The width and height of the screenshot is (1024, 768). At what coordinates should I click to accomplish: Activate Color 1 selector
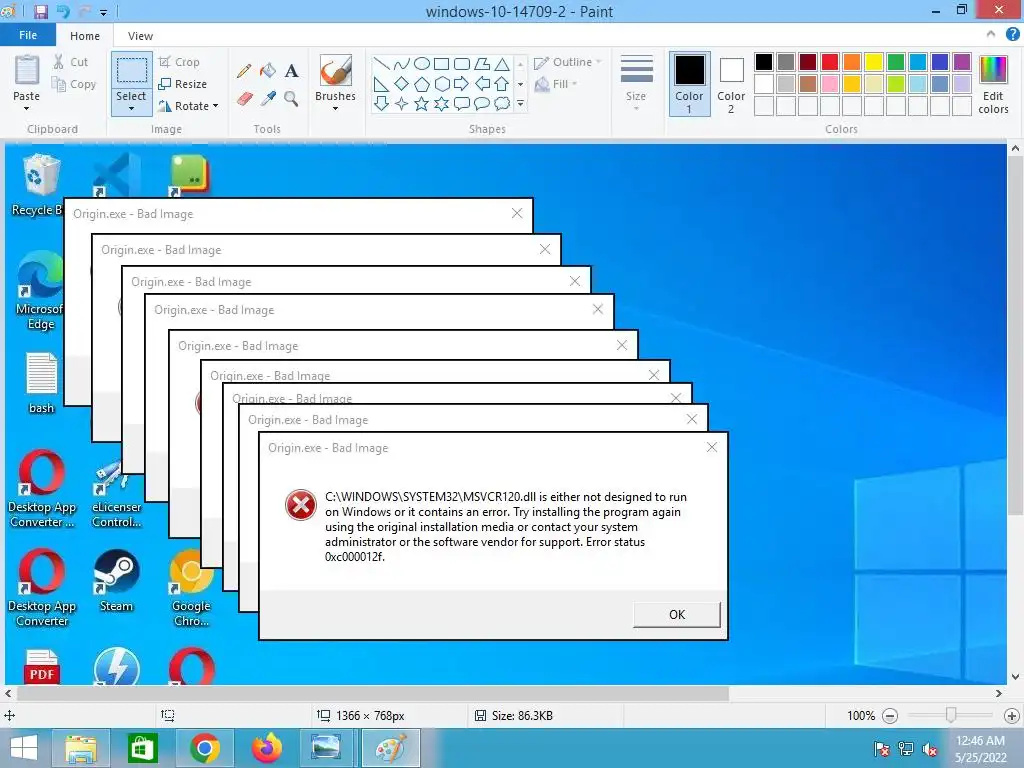[690, 84]
